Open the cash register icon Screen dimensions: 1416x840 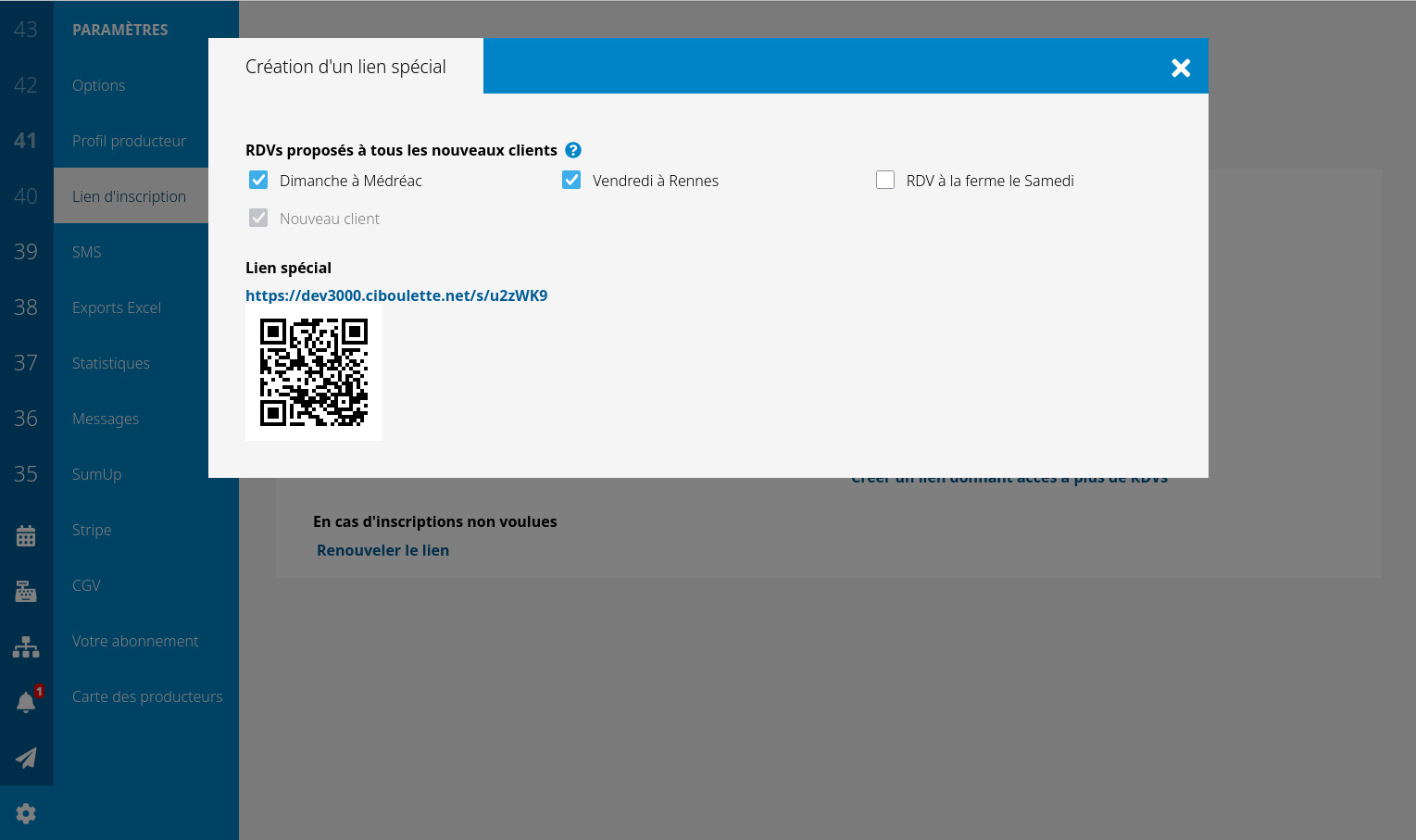click(x=26, y=591)
